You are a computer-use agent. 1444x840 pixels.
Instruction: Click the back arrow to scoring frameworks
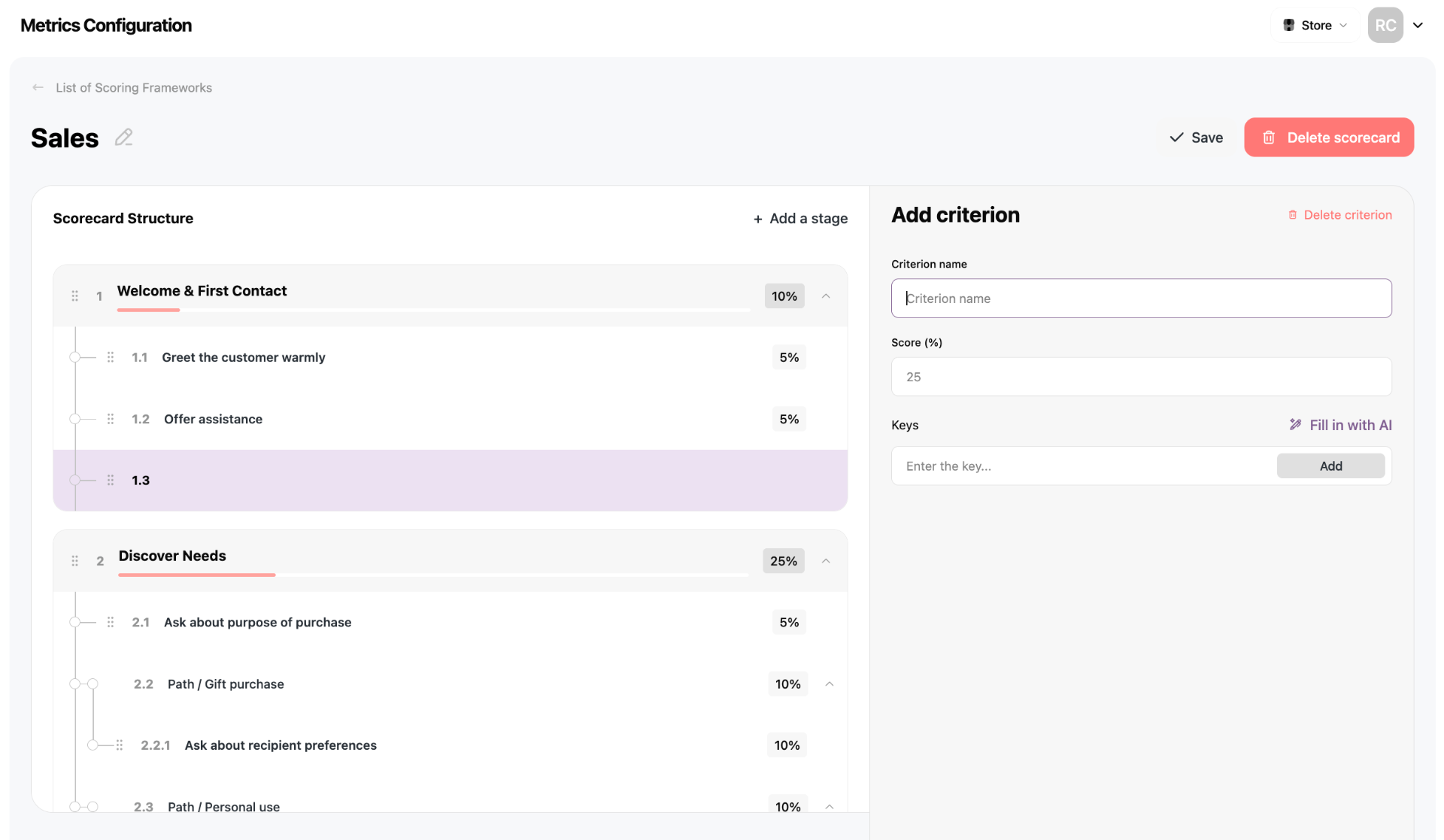tap(38, 87)
